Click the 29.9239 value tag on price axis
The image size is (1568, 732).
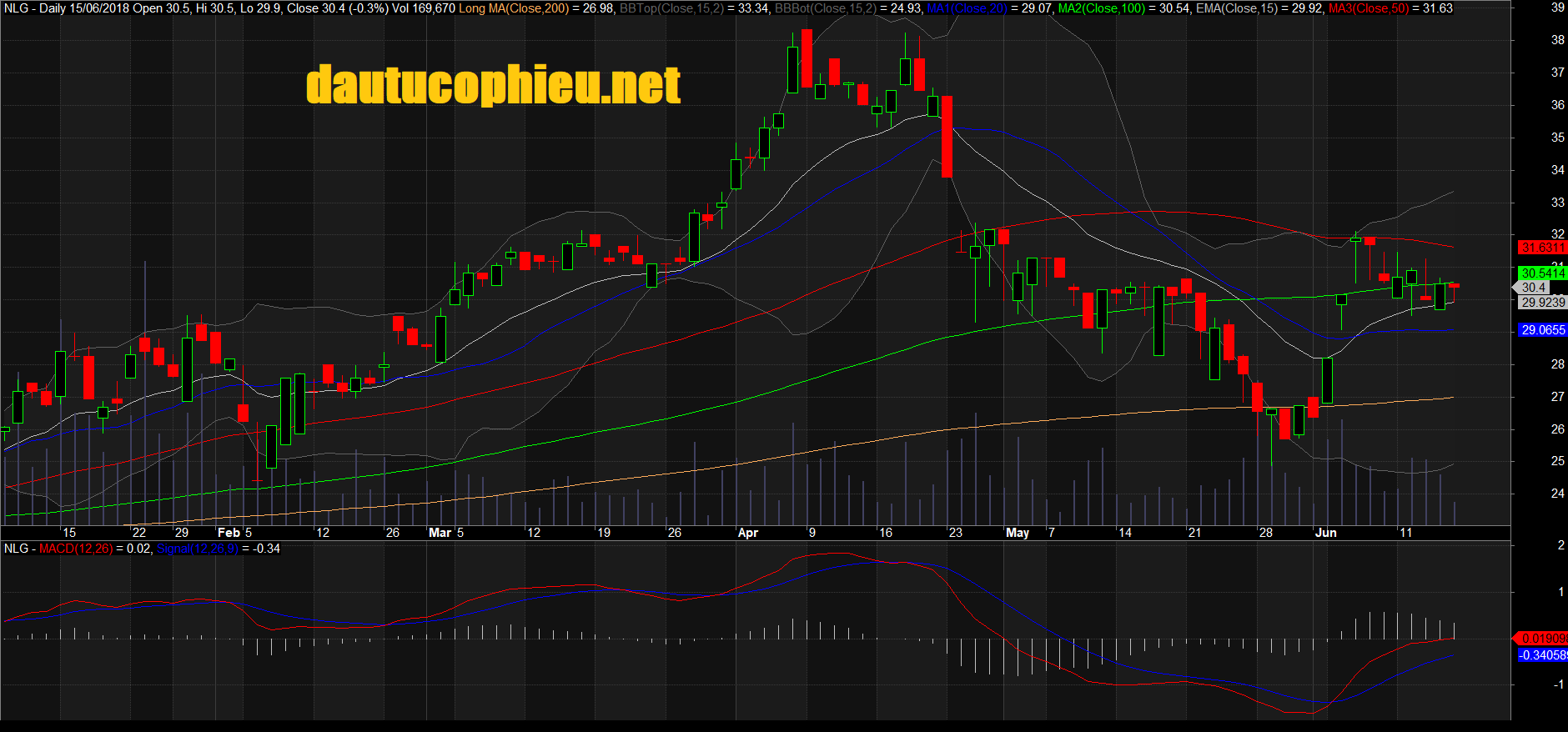click(1541, 303)
